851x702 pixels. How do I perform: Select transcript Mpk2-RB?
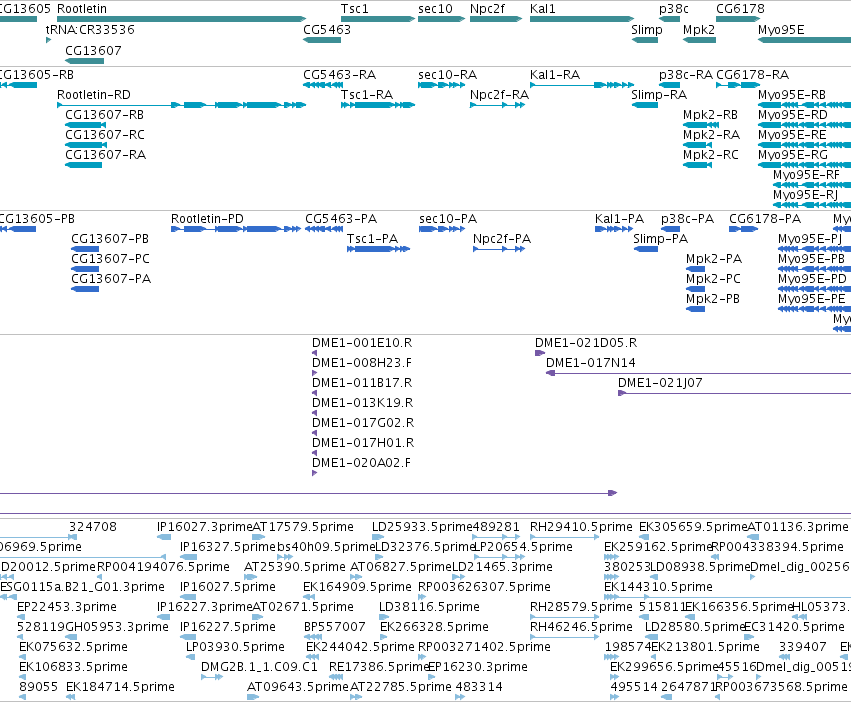click(710, 115)
